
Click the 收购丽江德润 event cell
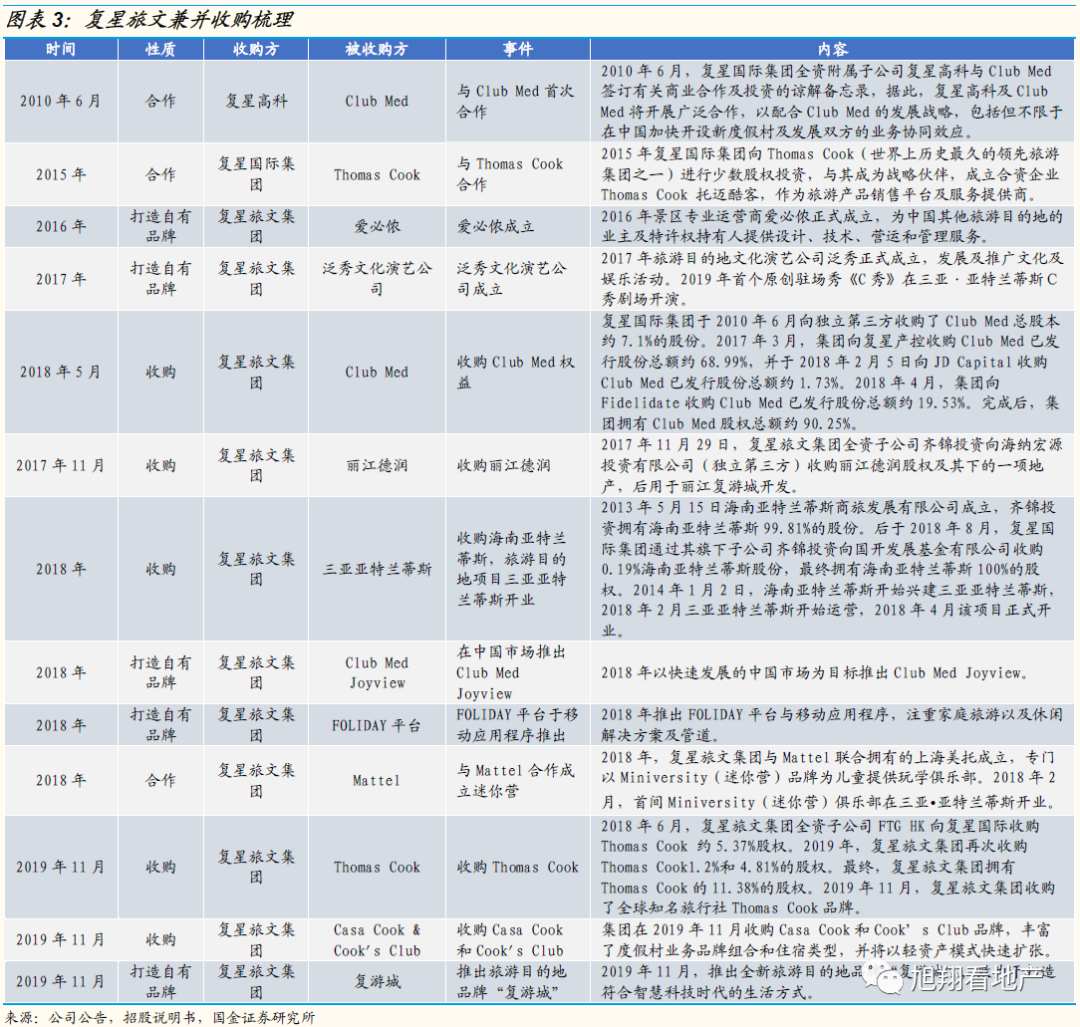tap(517, 466)
